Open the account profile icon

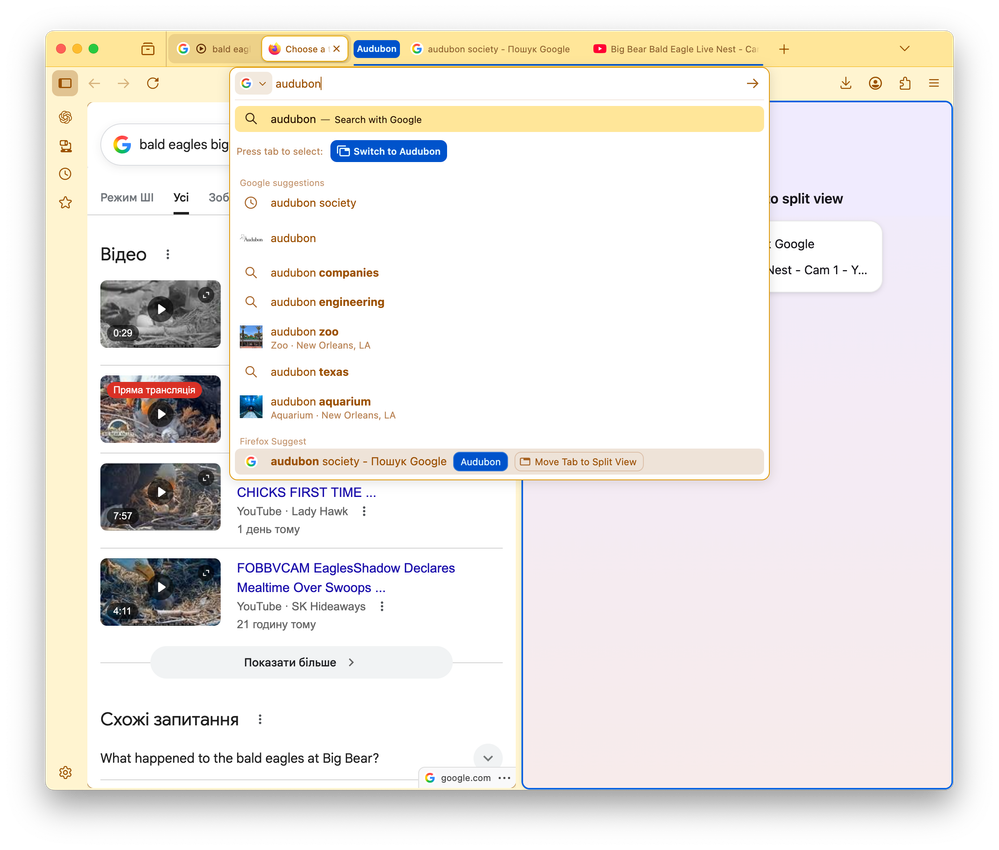pyautogui.click(x=875, y=83)
